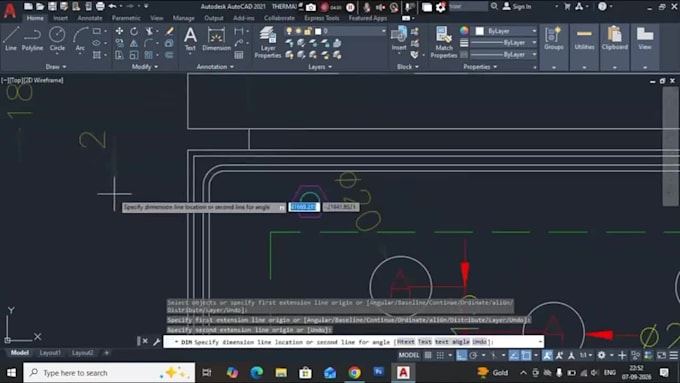
Task: Select the Mirror tool in Modify
Action: coord(134,43)
